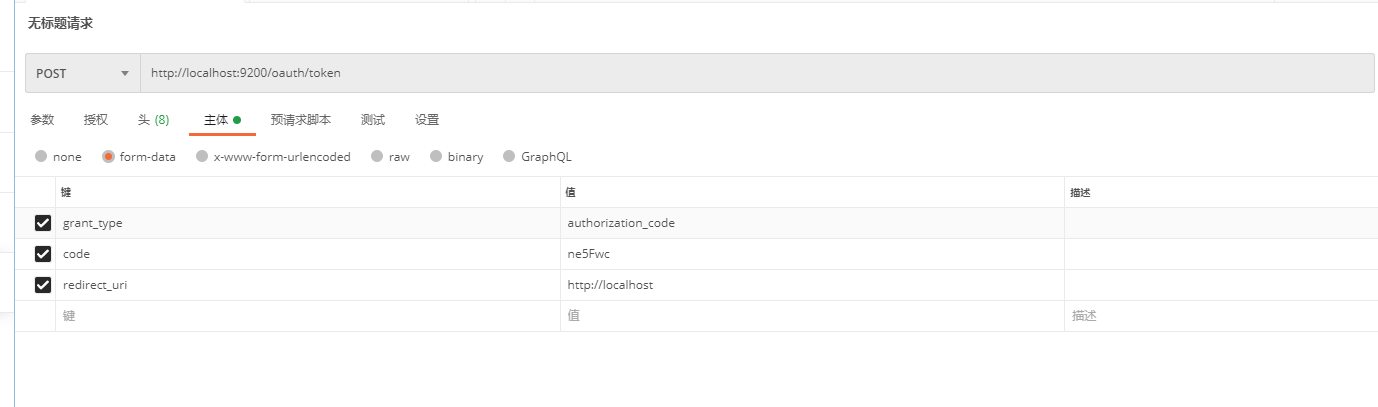This screenshot has width=1378, height=407.
Task: Switch to the 参数 tab
Action: coord(42,120)
